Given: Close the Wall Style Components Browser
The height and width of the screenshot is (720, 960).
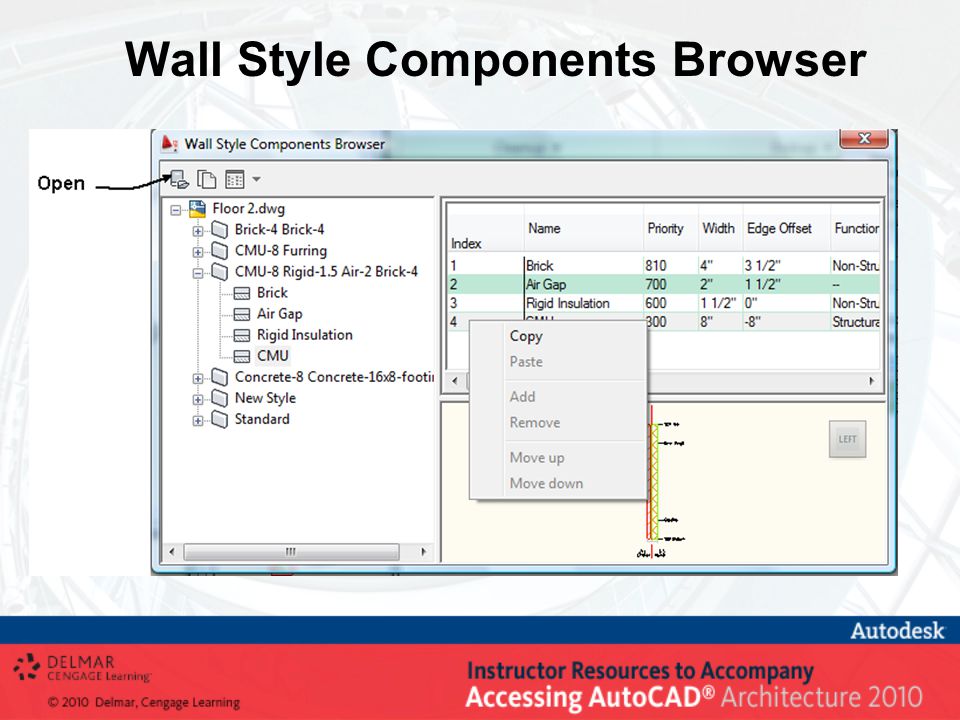Looking at the screenshot, I should [864, 139].
